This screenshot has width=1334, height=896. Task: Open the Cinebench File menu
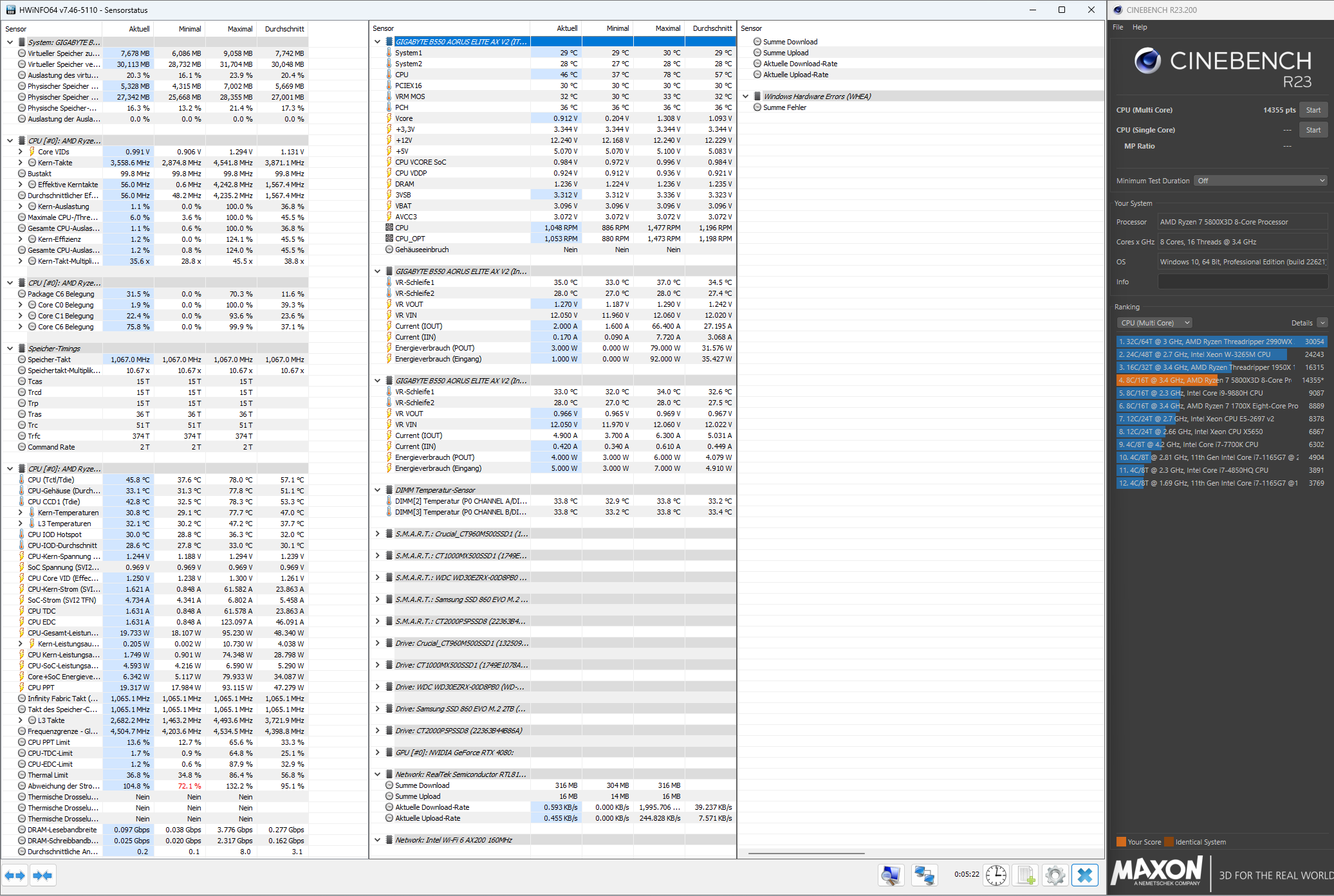(x=1118, y=27)
